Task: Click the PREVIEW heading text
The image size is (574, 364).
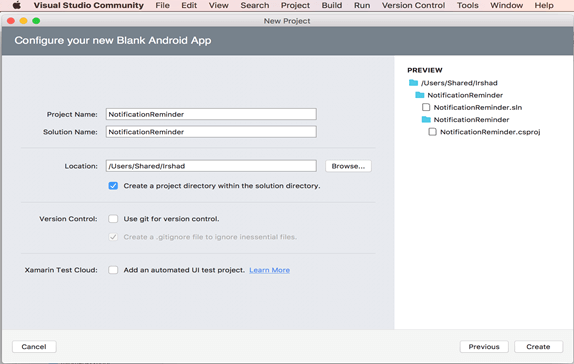Action: click(425, 70)
